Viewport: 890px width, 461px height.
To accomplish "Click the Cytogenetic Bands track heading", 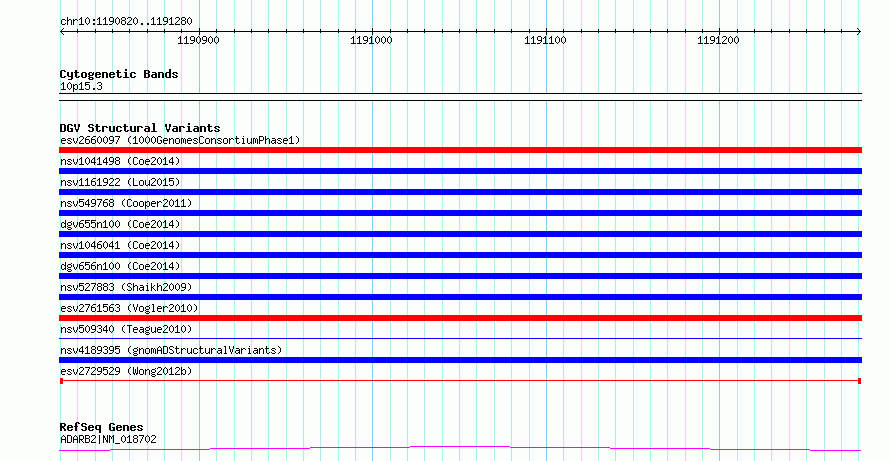I will (119, 74).
